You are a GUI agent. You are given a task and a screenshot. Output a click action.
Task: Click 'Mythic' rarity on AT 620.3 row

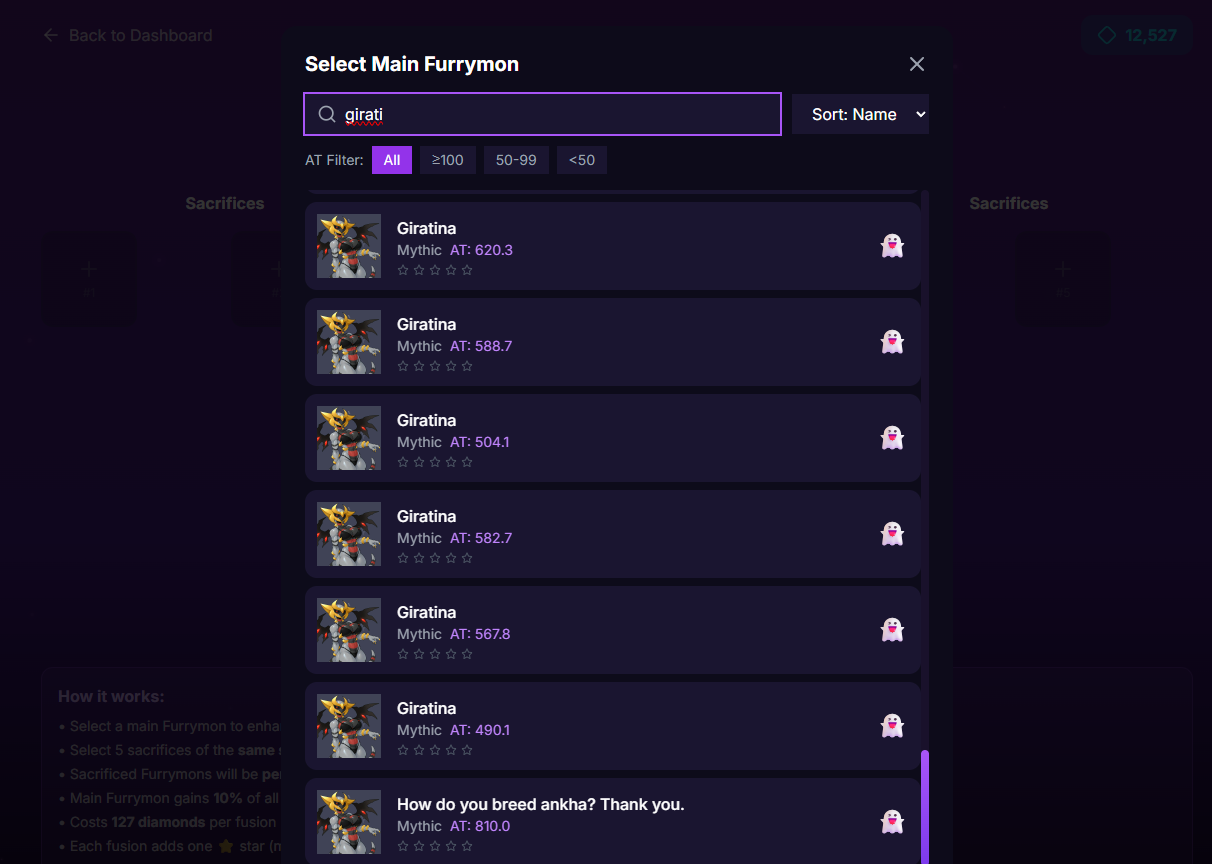(419, 250)
